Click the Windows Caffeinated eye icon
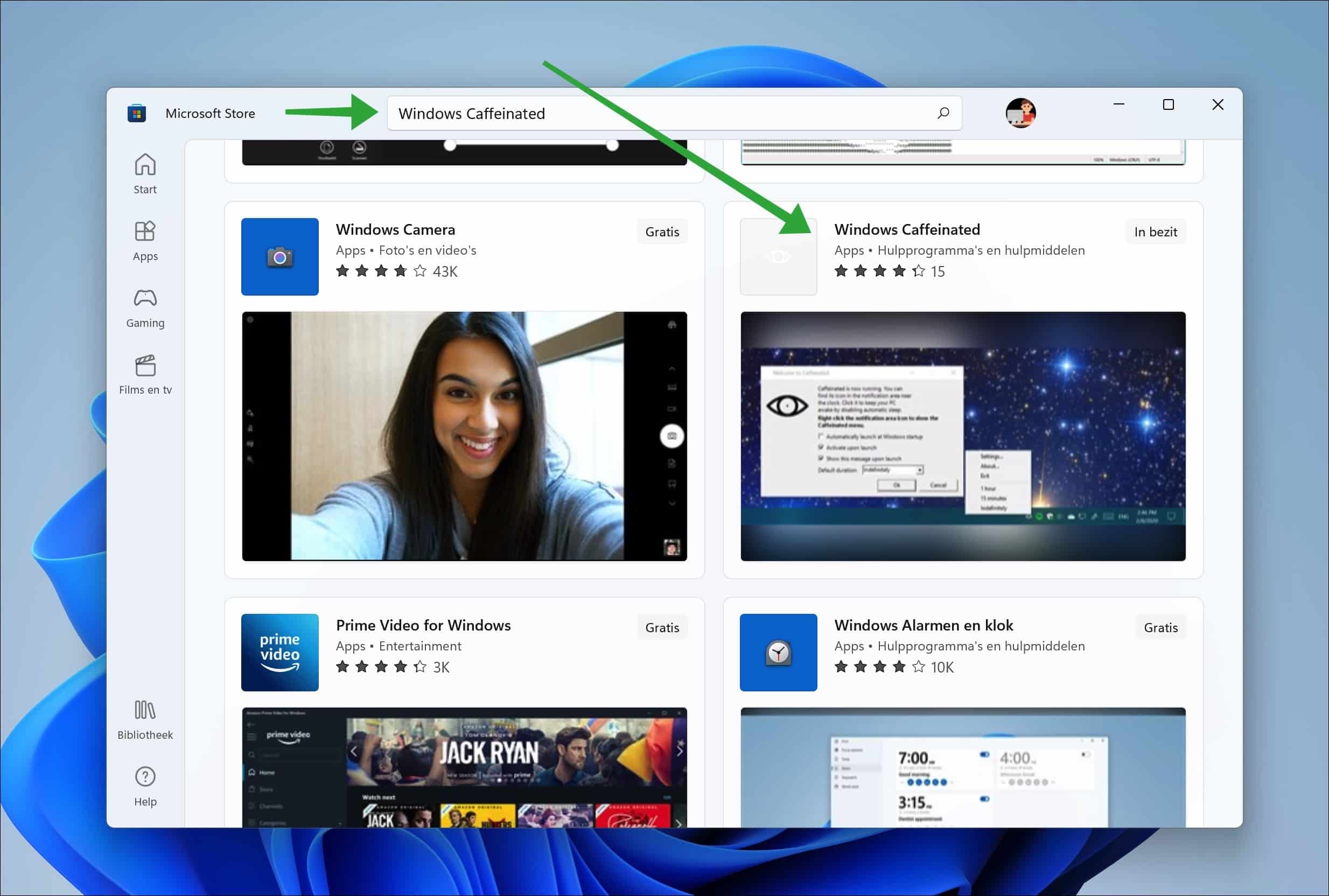The height and width of the screenshot is (896, 1329). (778, 256)
